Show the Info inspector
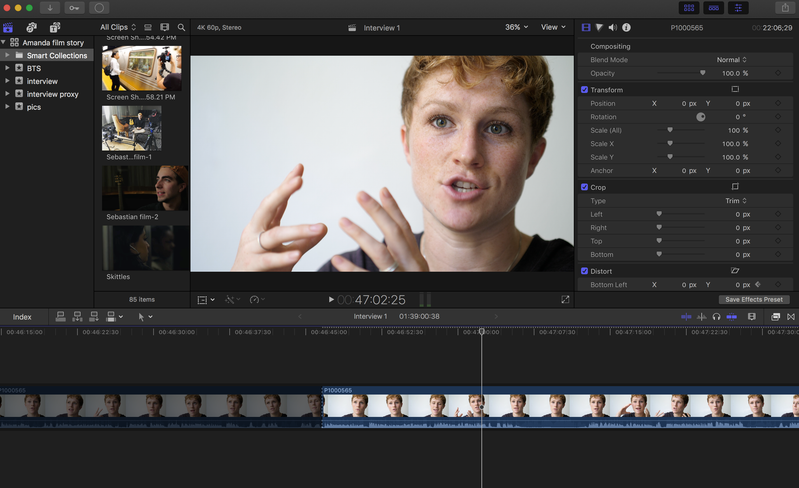Screen dimensions: 799x488 point(626,28)
